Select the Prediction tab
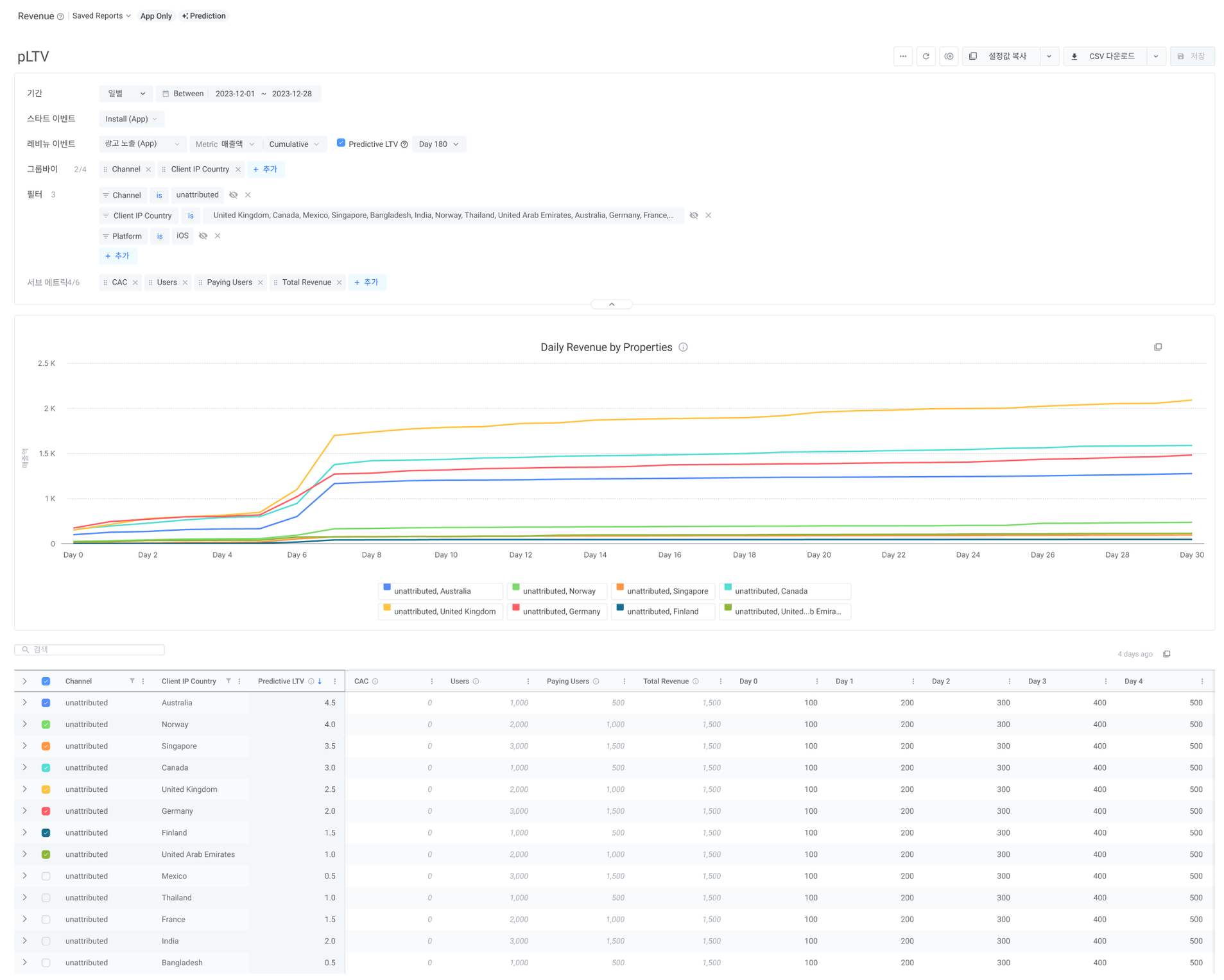Viewport: 1224px width, 980px height. [x=204, y=16]
